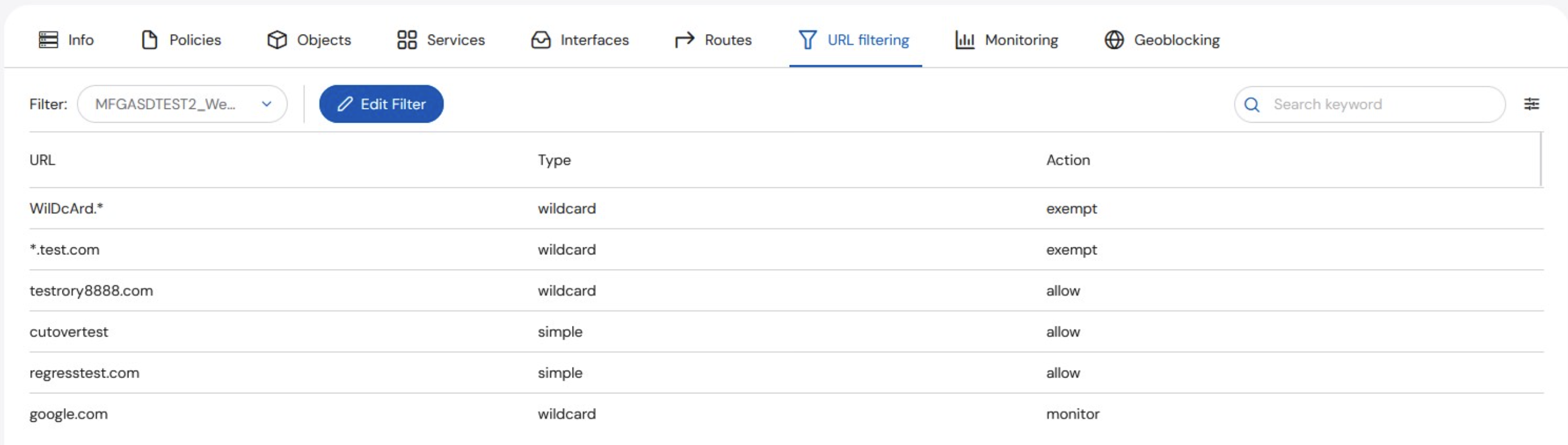Image resolution: width=1568 pixels, height=445 pixels.
Task: Switch to the Policies tab
Action: click(181, 40)
